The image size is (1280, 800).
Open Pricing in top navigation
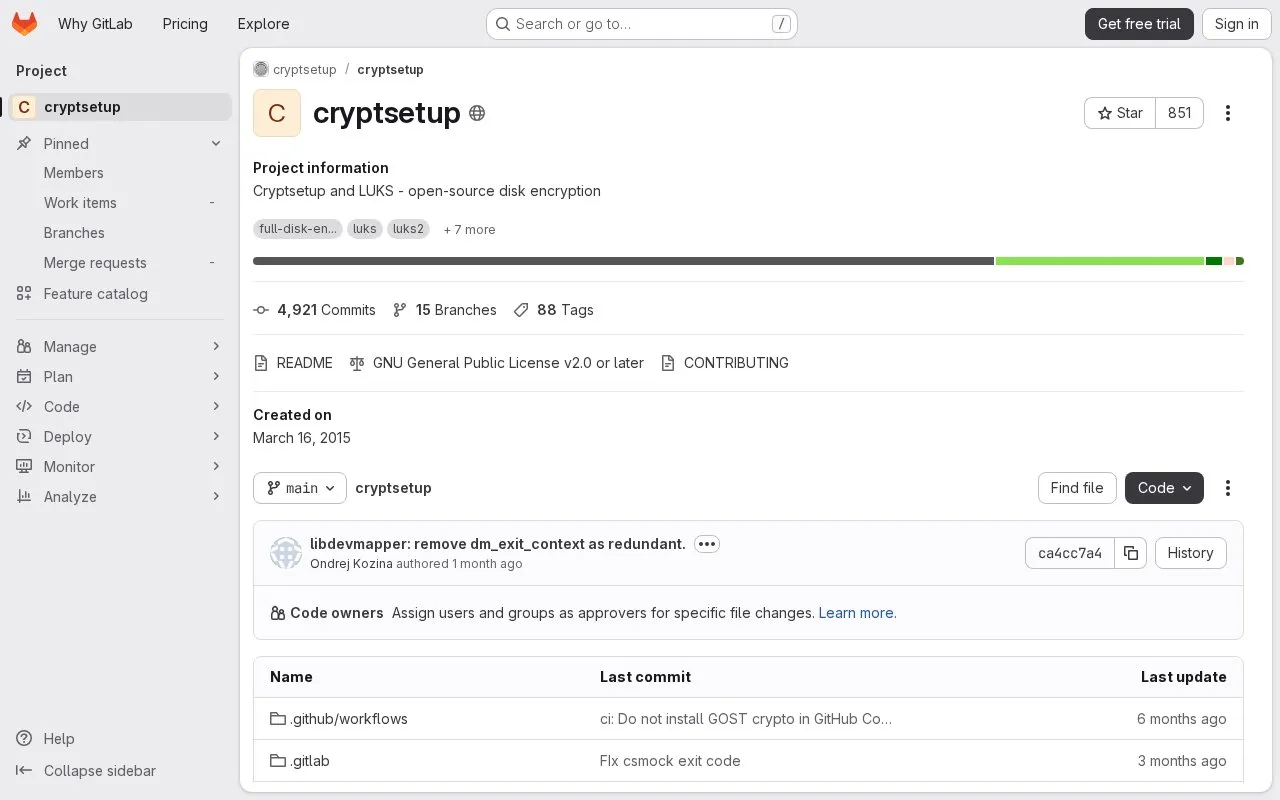pos(185,24)
